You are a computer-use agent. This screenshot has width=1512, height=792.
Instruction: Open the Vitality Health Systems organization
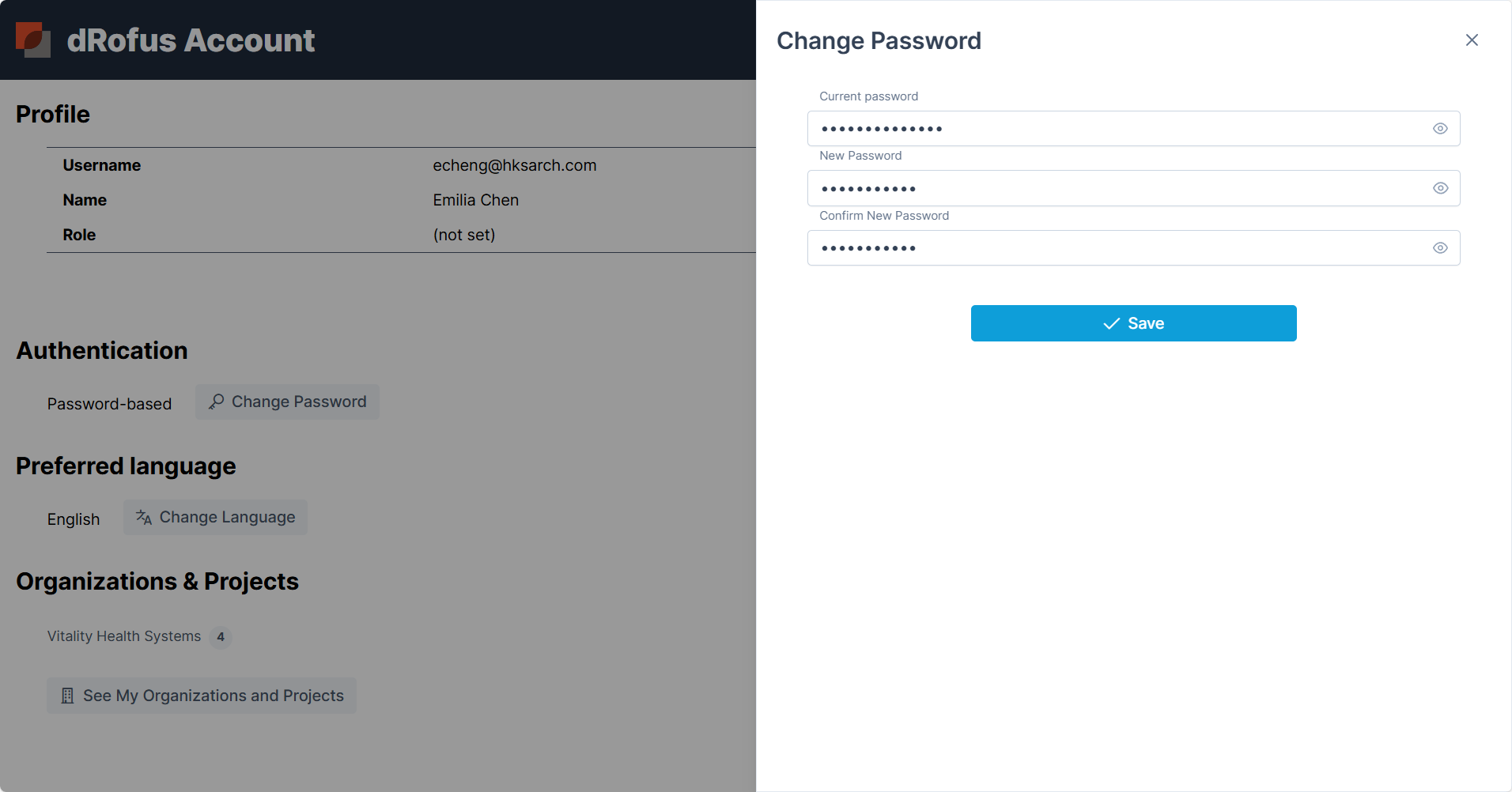[124, 636]
